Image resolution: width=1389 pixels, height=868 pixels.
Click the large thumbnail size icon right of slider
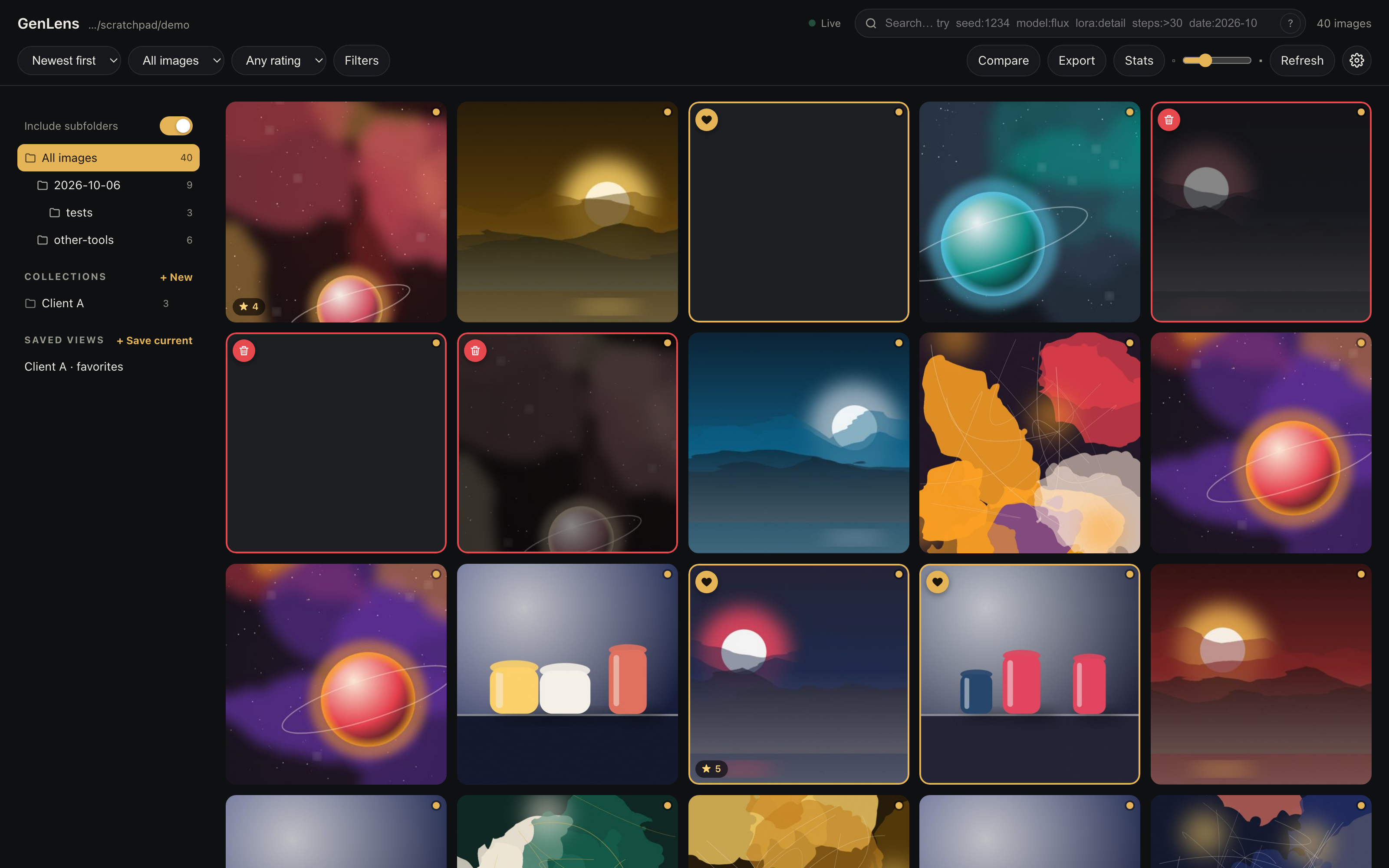1261,61
